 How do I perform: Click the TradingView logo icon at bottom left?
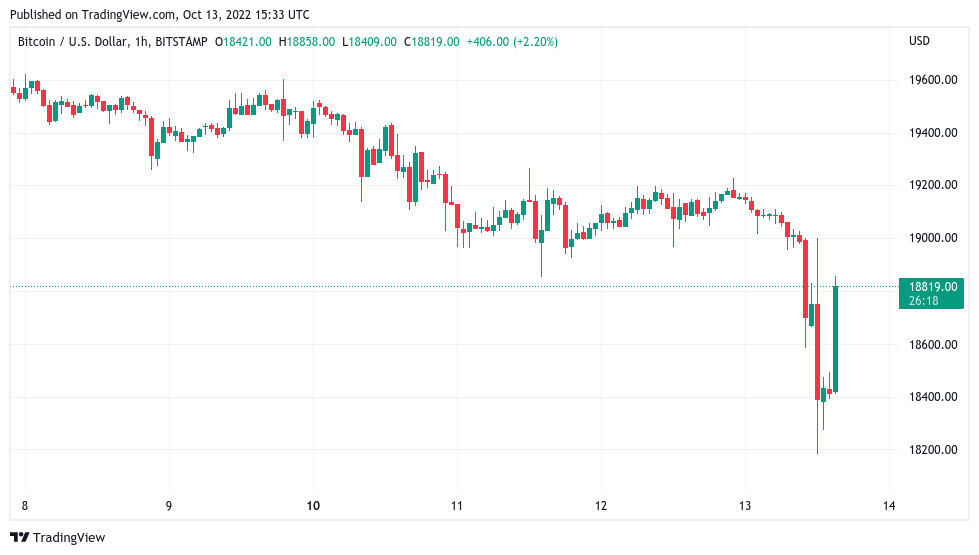pos(18,538)
